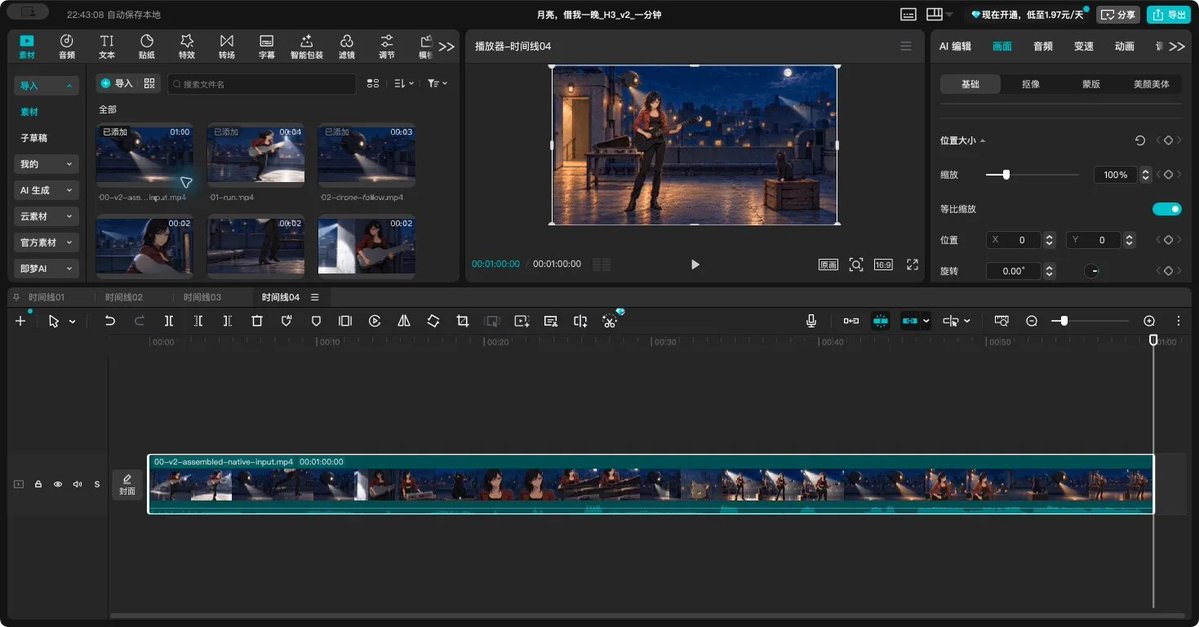Screen dimensions: 1199x627
Task: Click the 导入 import button with plus
Action: (117, 83)
